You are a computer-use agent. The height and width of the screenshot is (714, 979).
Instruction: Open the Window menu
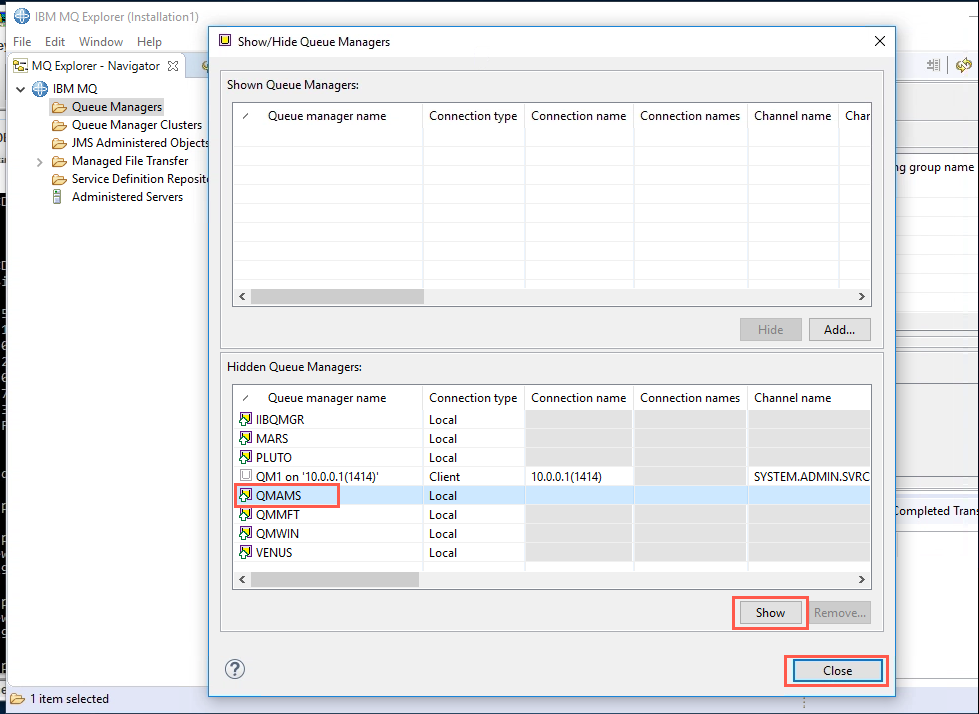pos(101,42)
